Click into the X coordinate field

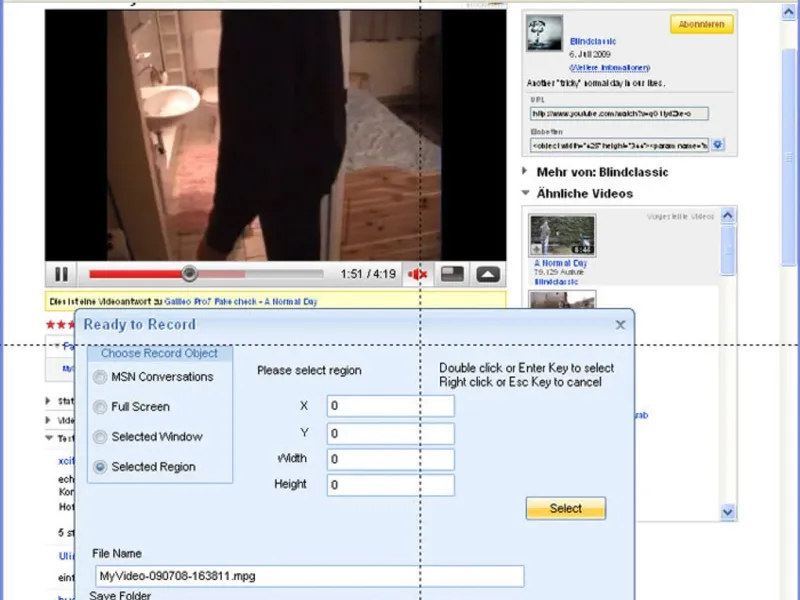point(390,406)
